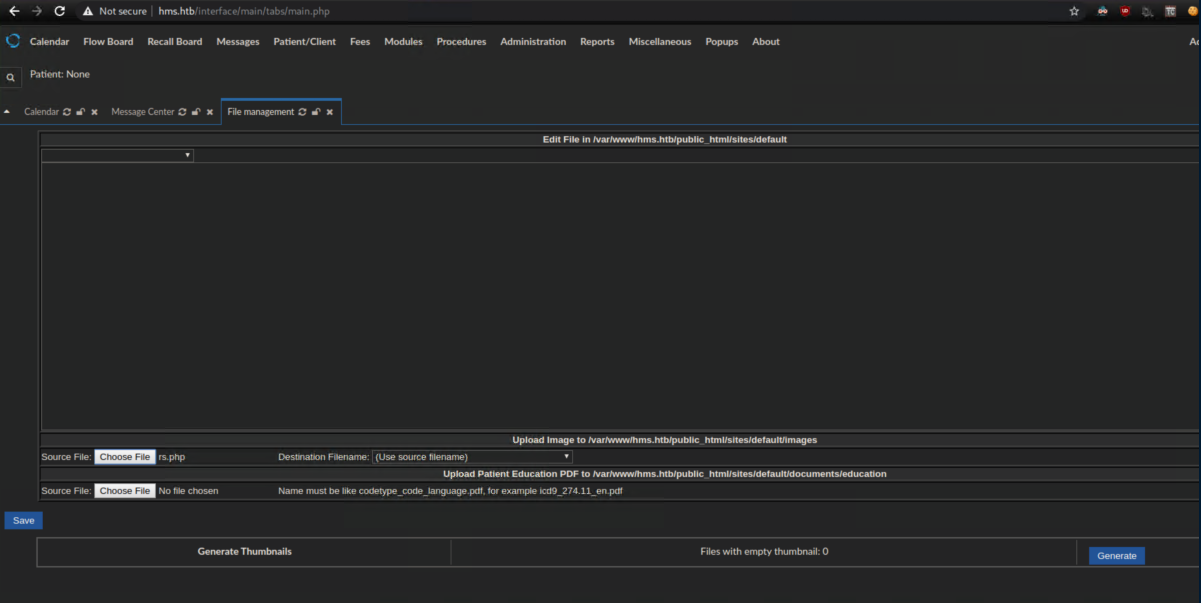1201x603 pixels.
Task: Refresh the Calendar tab content
Action: pos(67,112)
